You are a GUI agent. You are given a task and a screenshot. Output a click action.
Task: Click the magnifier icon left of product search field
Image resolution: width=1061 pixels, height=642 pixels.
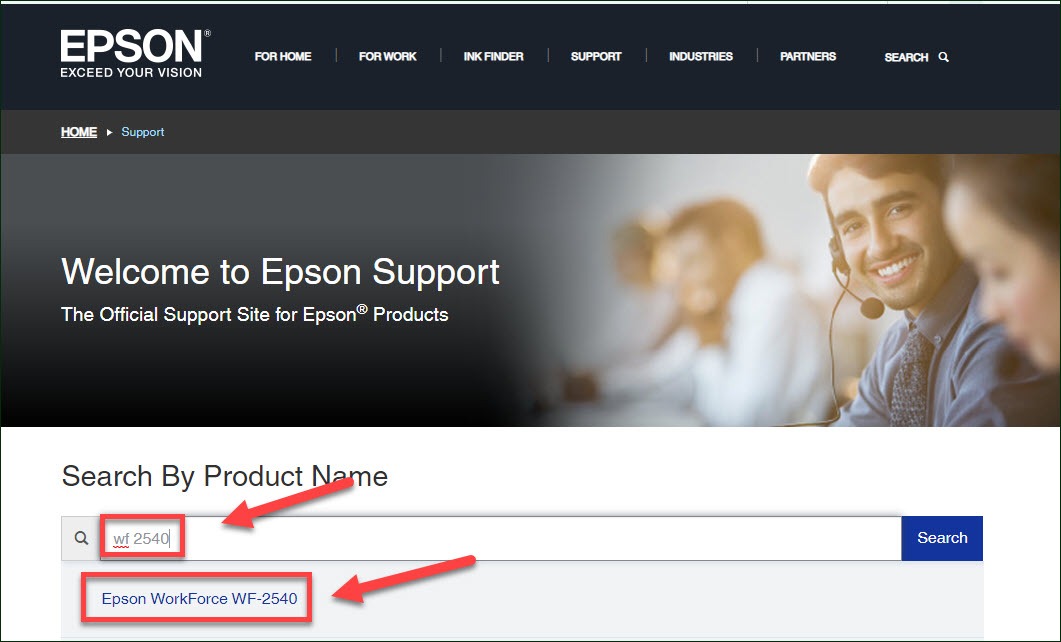[82, 538]
